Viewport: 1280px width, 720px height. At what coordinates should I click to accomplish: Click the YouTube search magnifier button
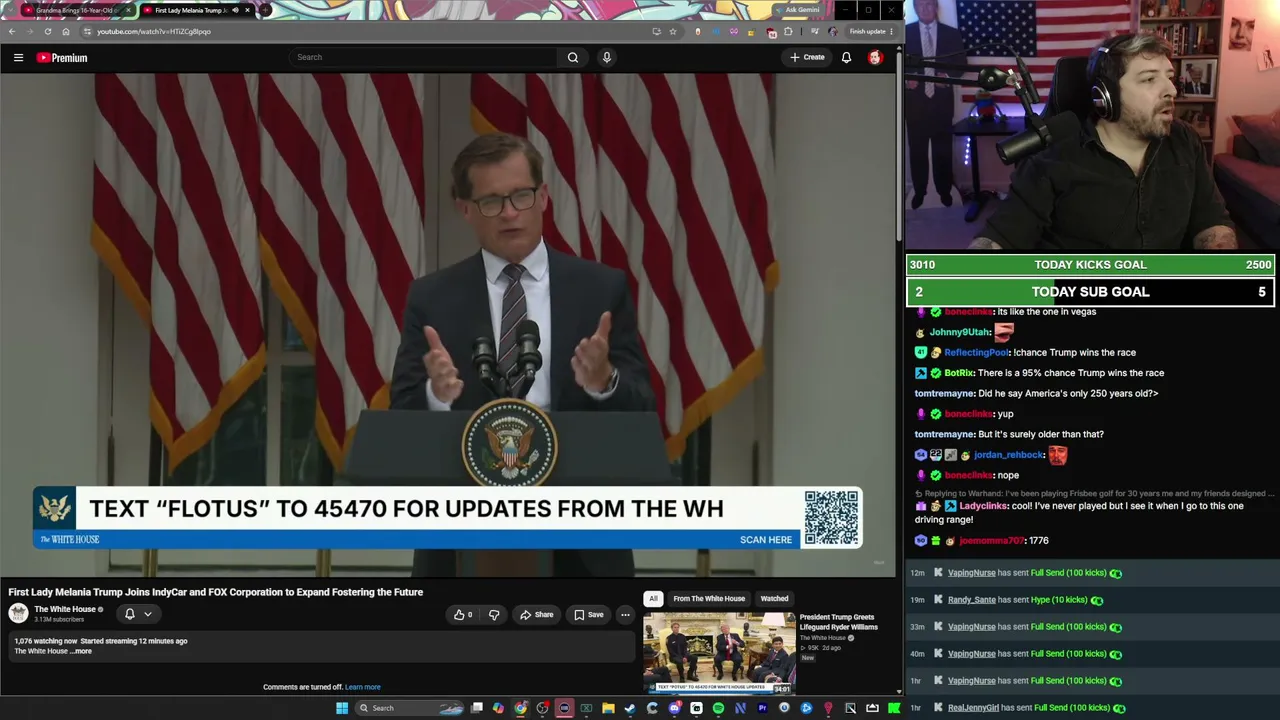573,57
